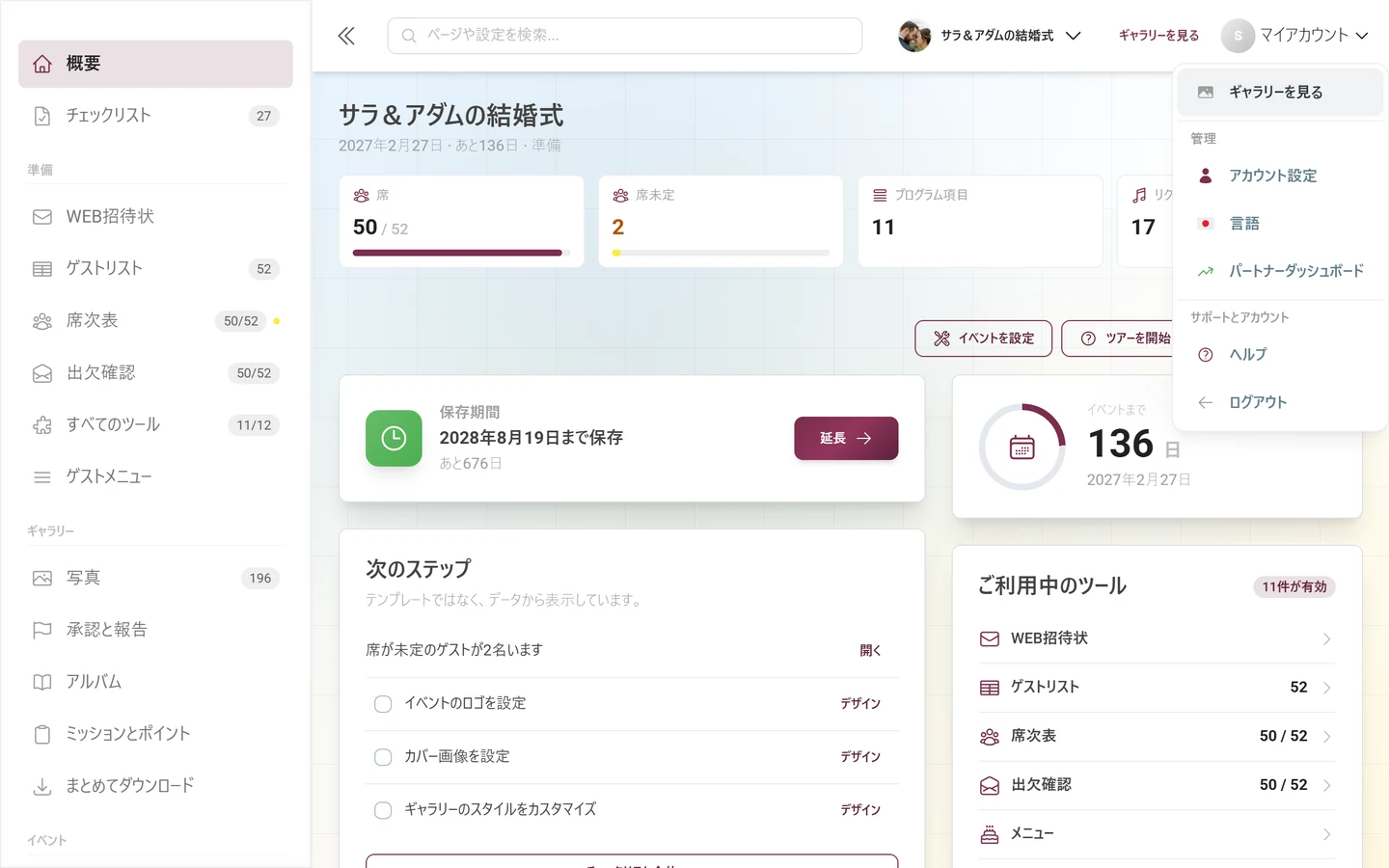Click the clipboard icon beside ミッションとポイント

pyautogui.click(x=42, y=735)
